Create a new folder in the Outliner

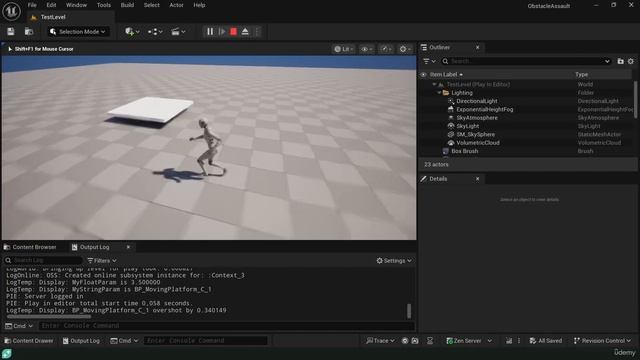pos(620,61)
